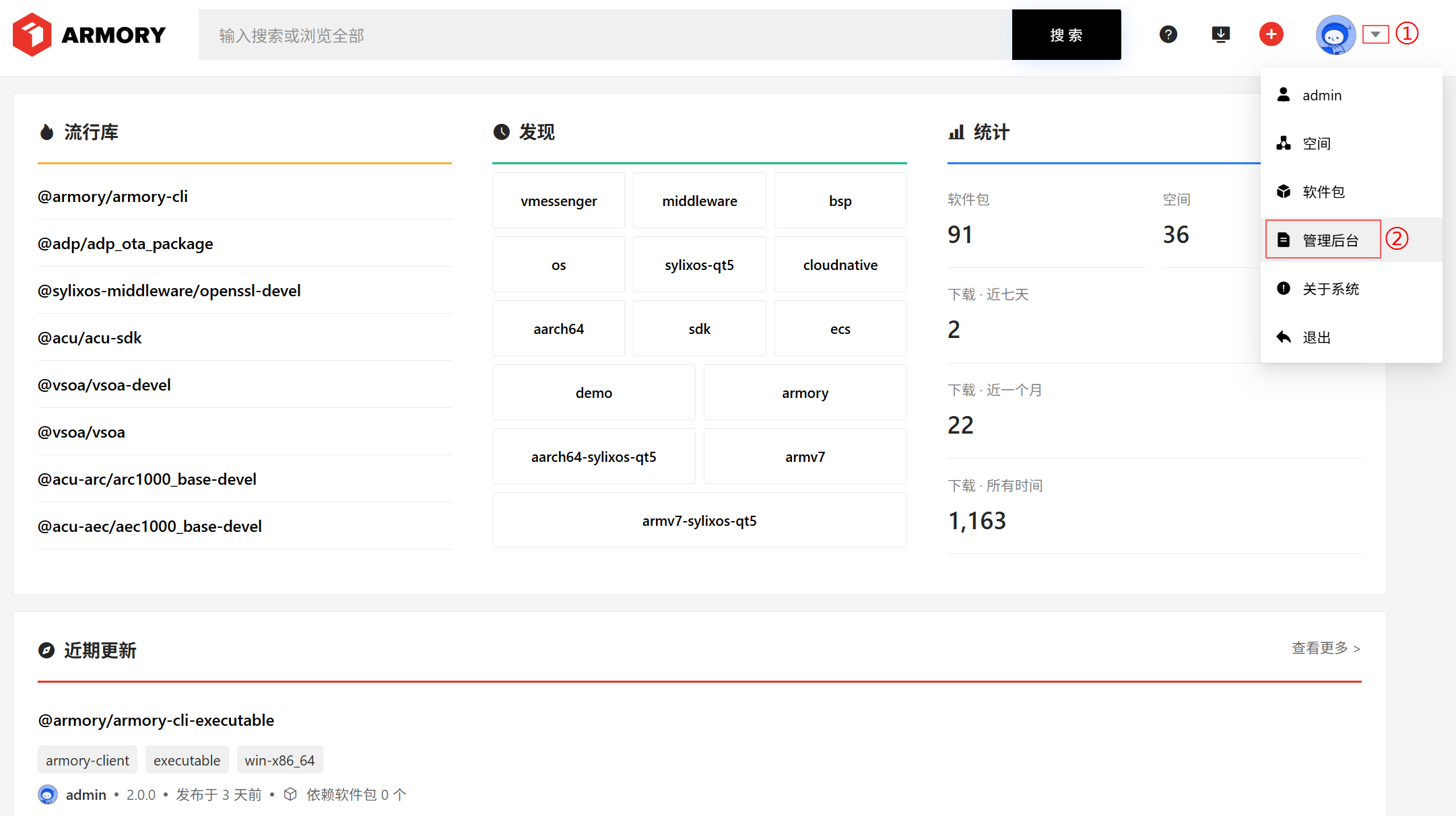Screen dimensions: 1456x816
Task: Open the help question mark icon
Action: (1168, 34)
